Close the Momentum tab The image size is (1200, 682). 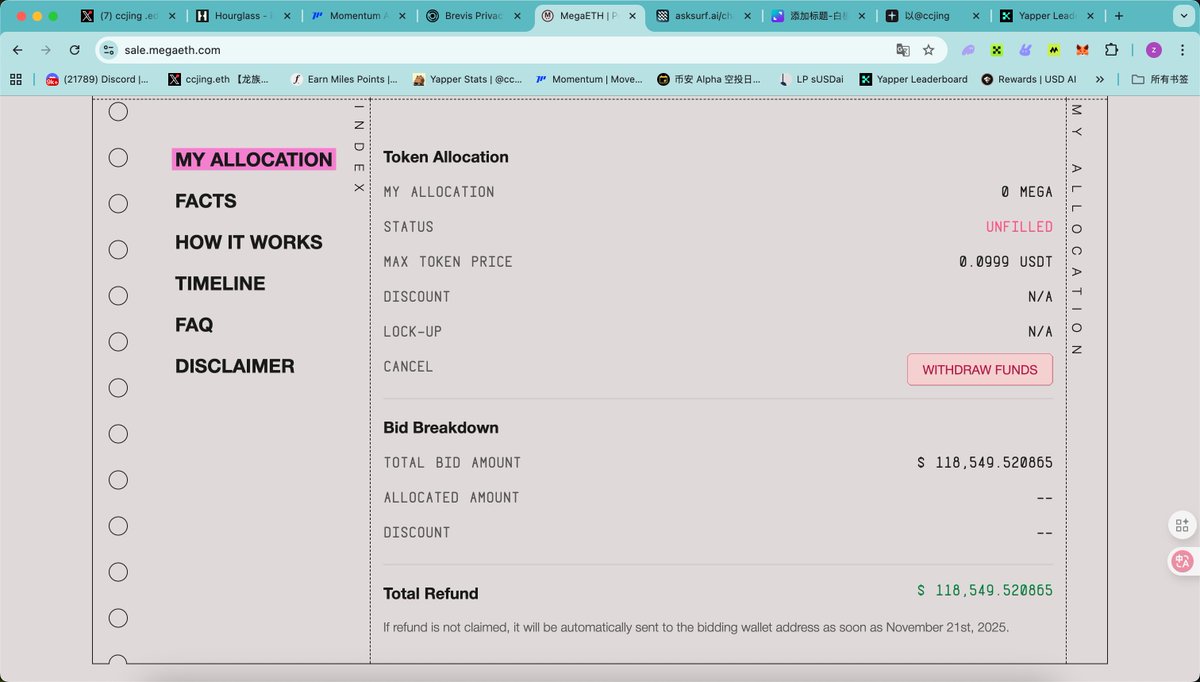[402, 16]
